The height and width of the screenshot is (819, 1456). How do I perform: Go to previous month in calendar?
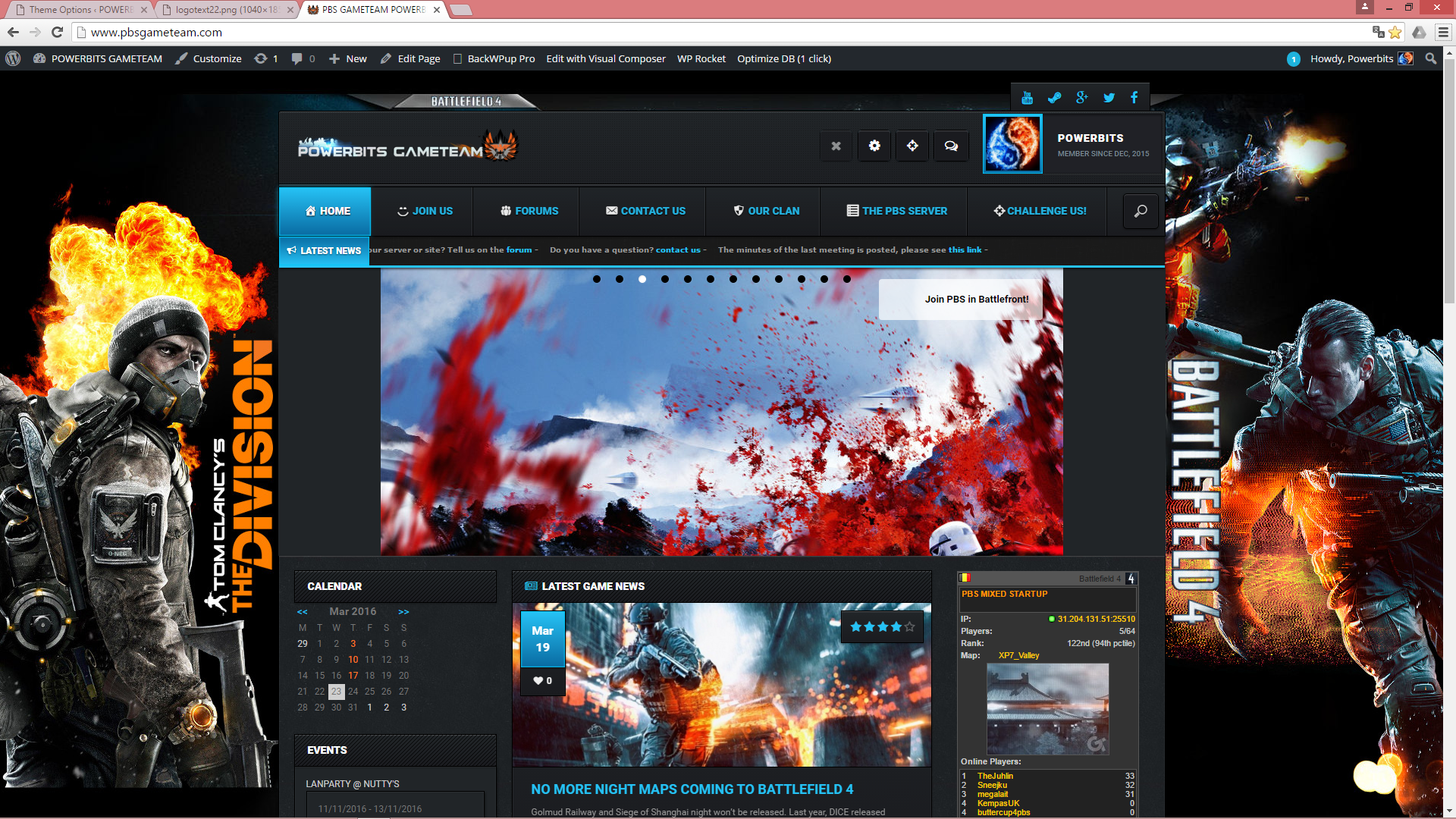(302, 611)
